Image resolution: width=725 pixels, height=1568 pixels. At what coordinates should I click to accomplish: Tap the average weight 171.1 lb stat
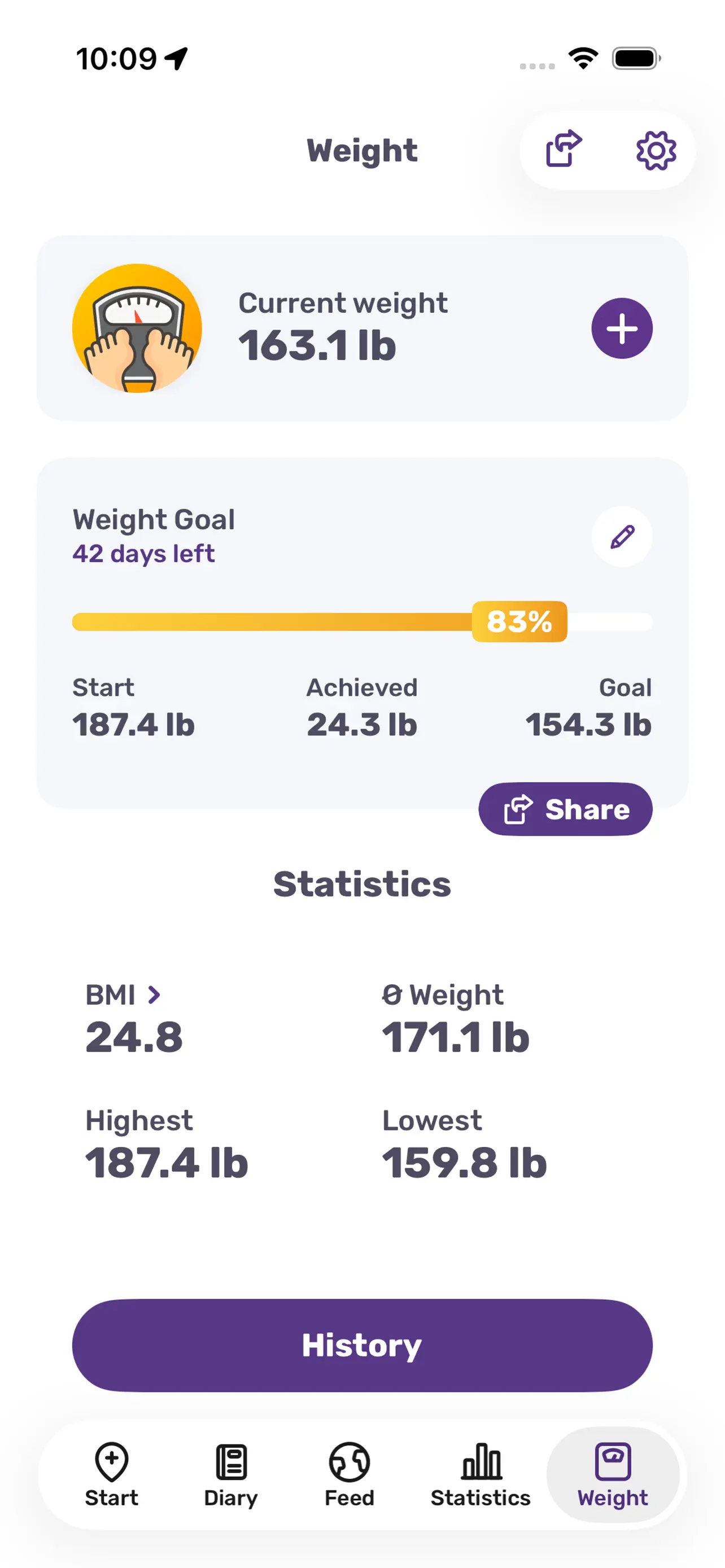tap(455, 1018)
